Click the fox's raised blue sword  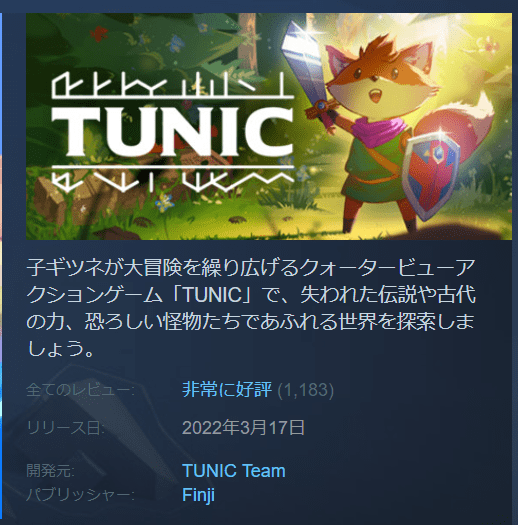click(306, 67)
